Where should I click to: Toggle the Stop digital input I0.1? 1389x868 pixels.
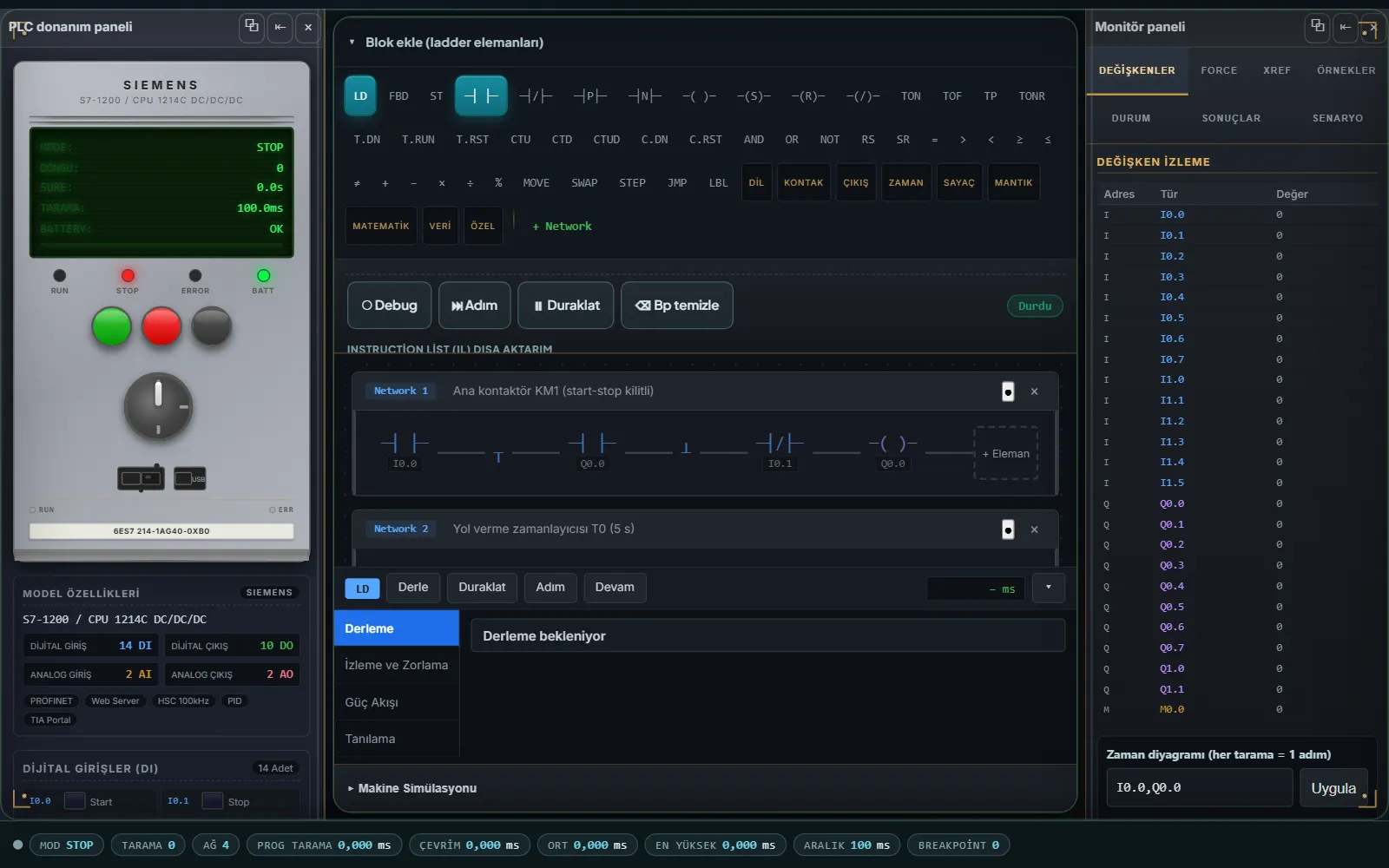click(213, 801)
